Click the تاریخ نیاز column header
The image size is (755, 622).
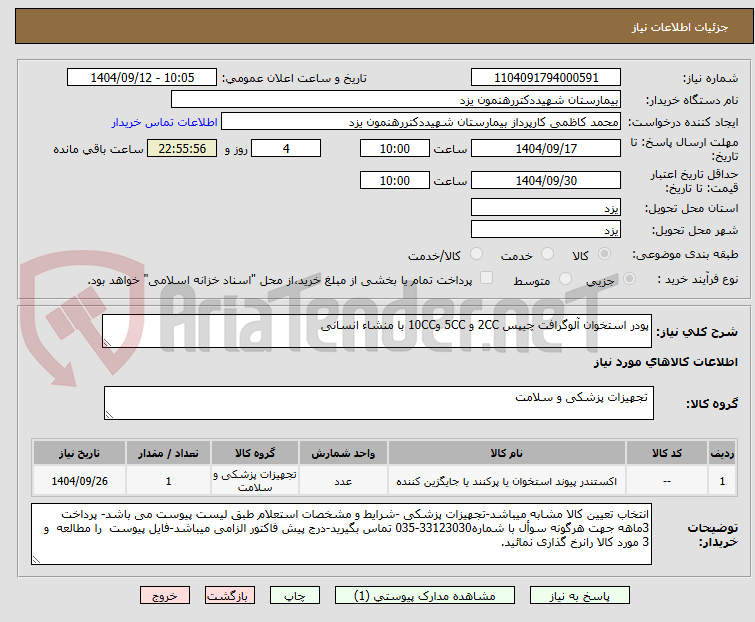point(79,453)
